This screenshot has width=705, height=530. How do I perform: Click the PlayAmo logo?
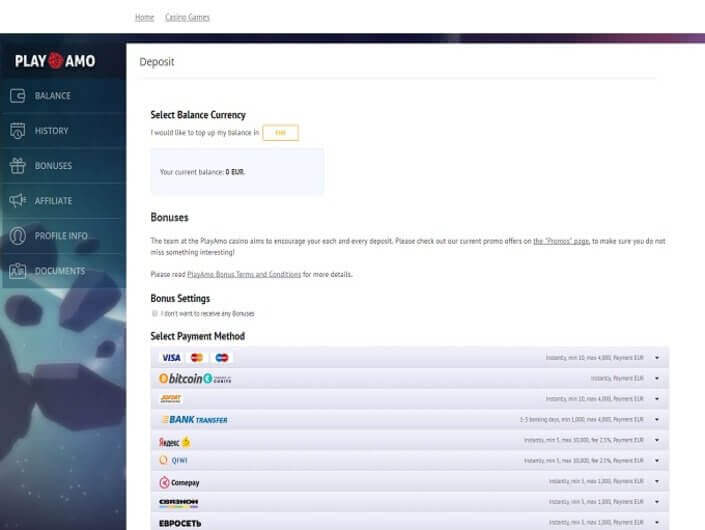pos(55,61)
